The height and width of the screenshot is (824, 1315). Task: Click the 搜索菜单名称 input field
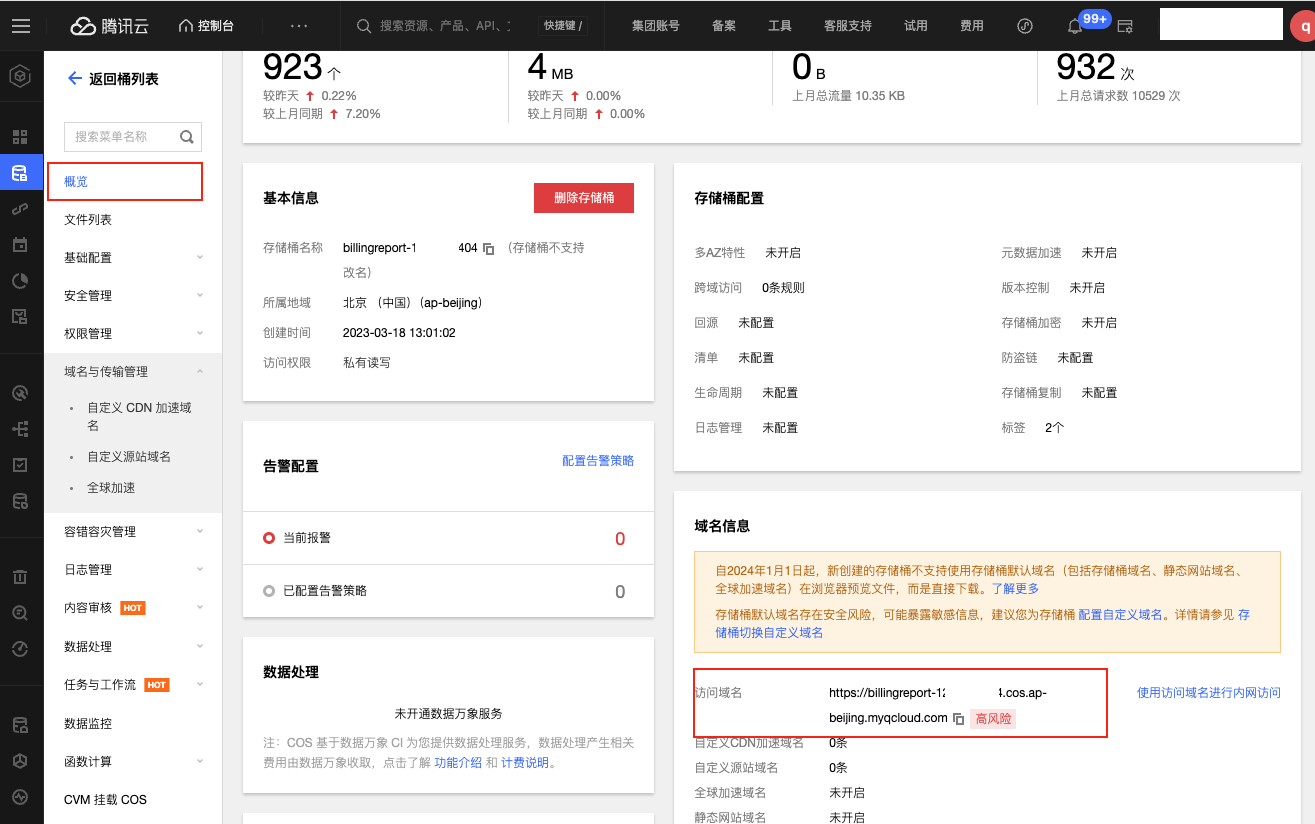pyautogui.click(x=120, y=137)
